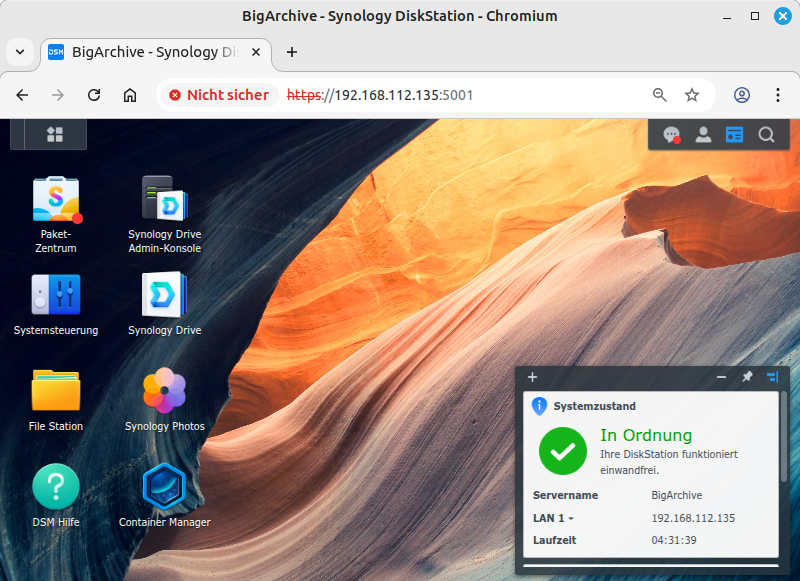Minimize the widget panel
The width and height of the screenshot is (800, 581).
click(x=721, y=377)
